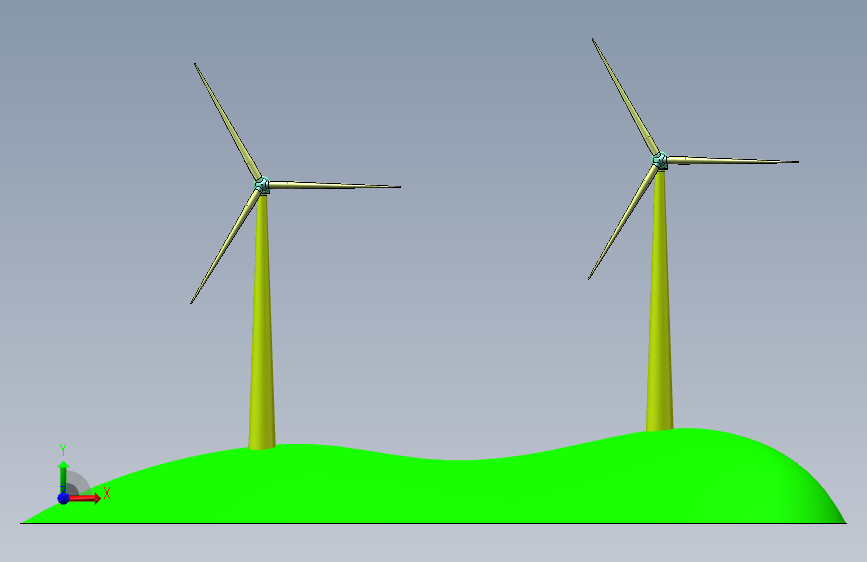
Task: Click the green Y axis arrow of the triad
Action: 63,476
